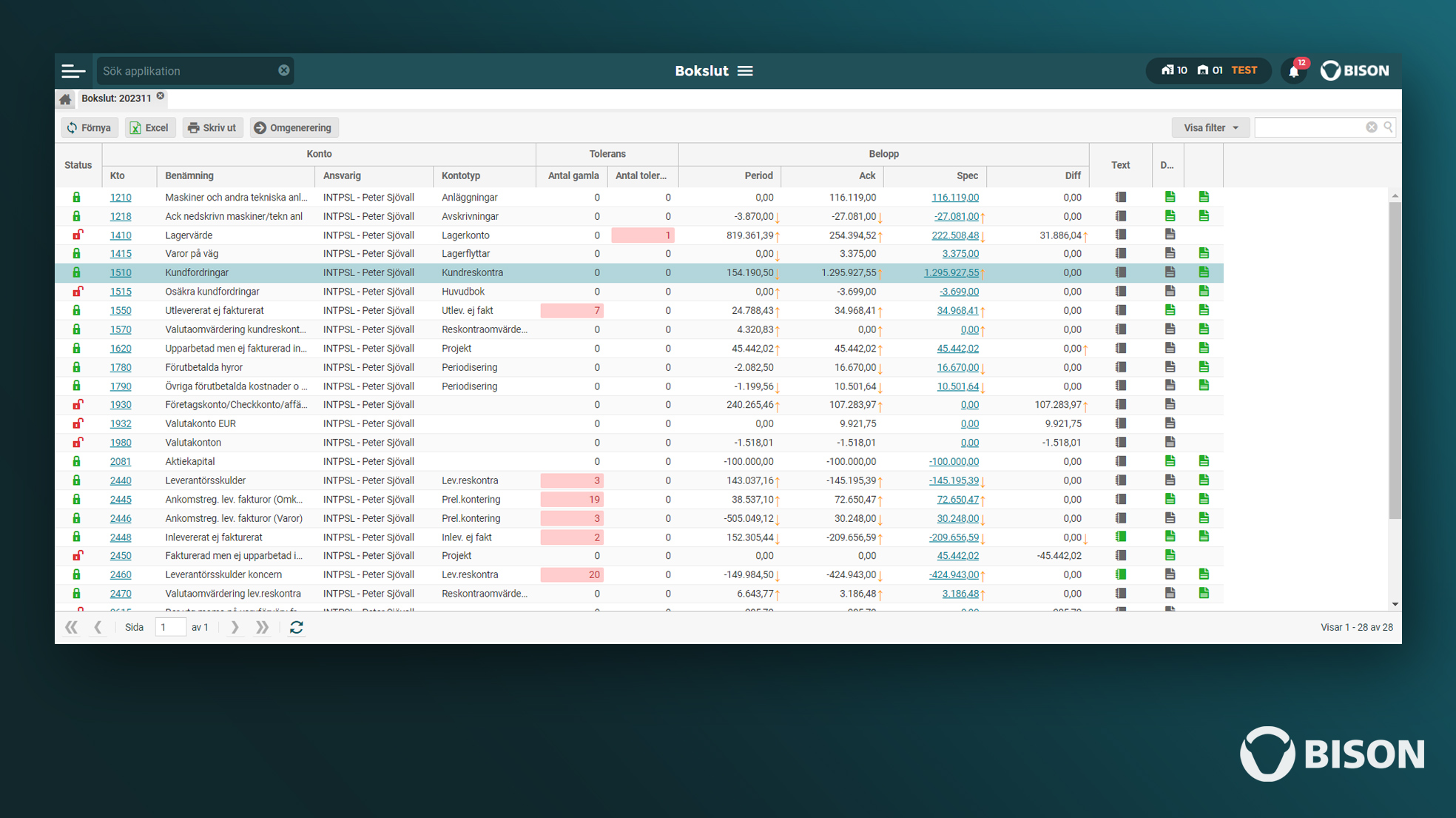
Task: Click the Skriv ut print button
Action: (212, 128)
